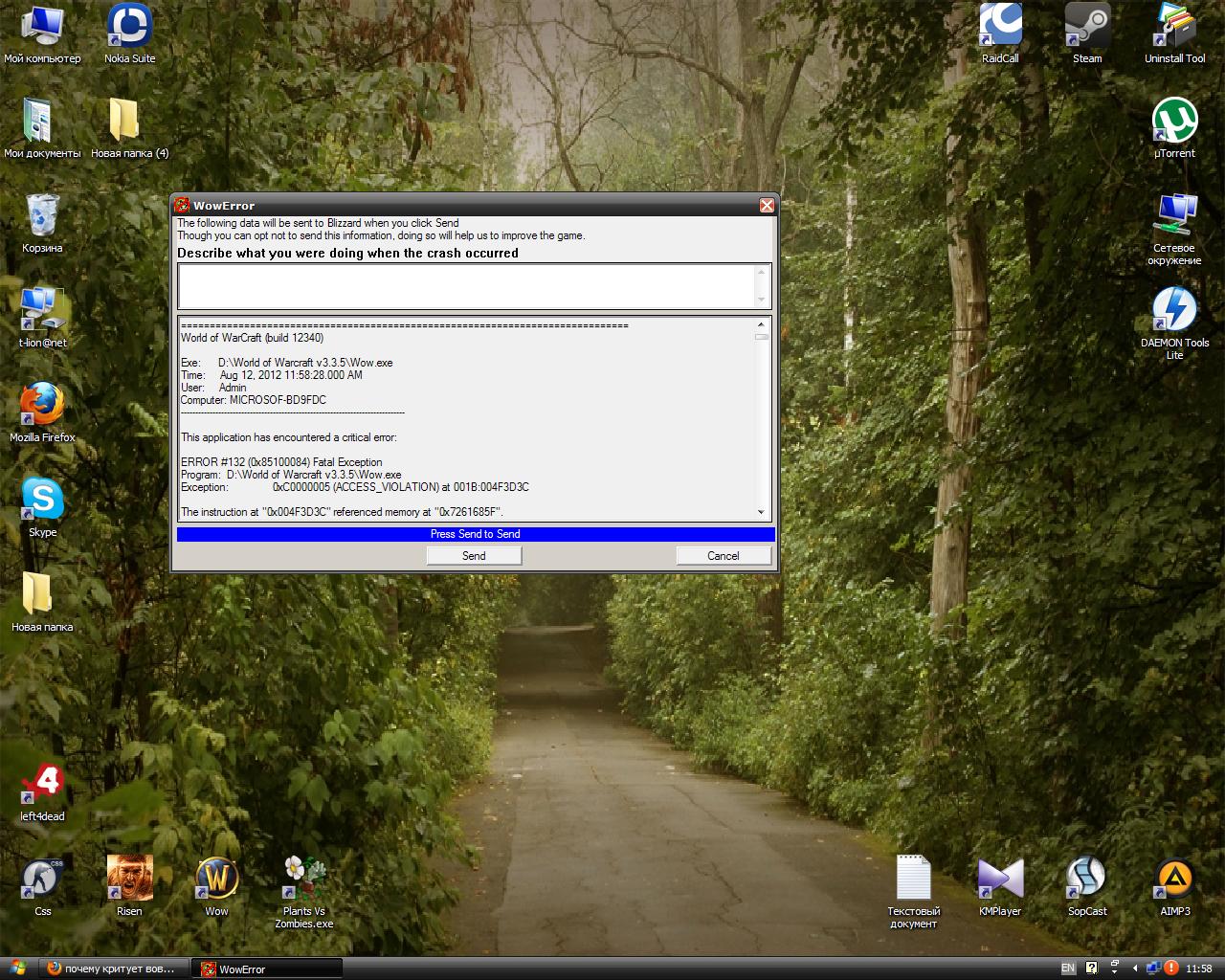Select Новая папка folder icon

[42, 603]
